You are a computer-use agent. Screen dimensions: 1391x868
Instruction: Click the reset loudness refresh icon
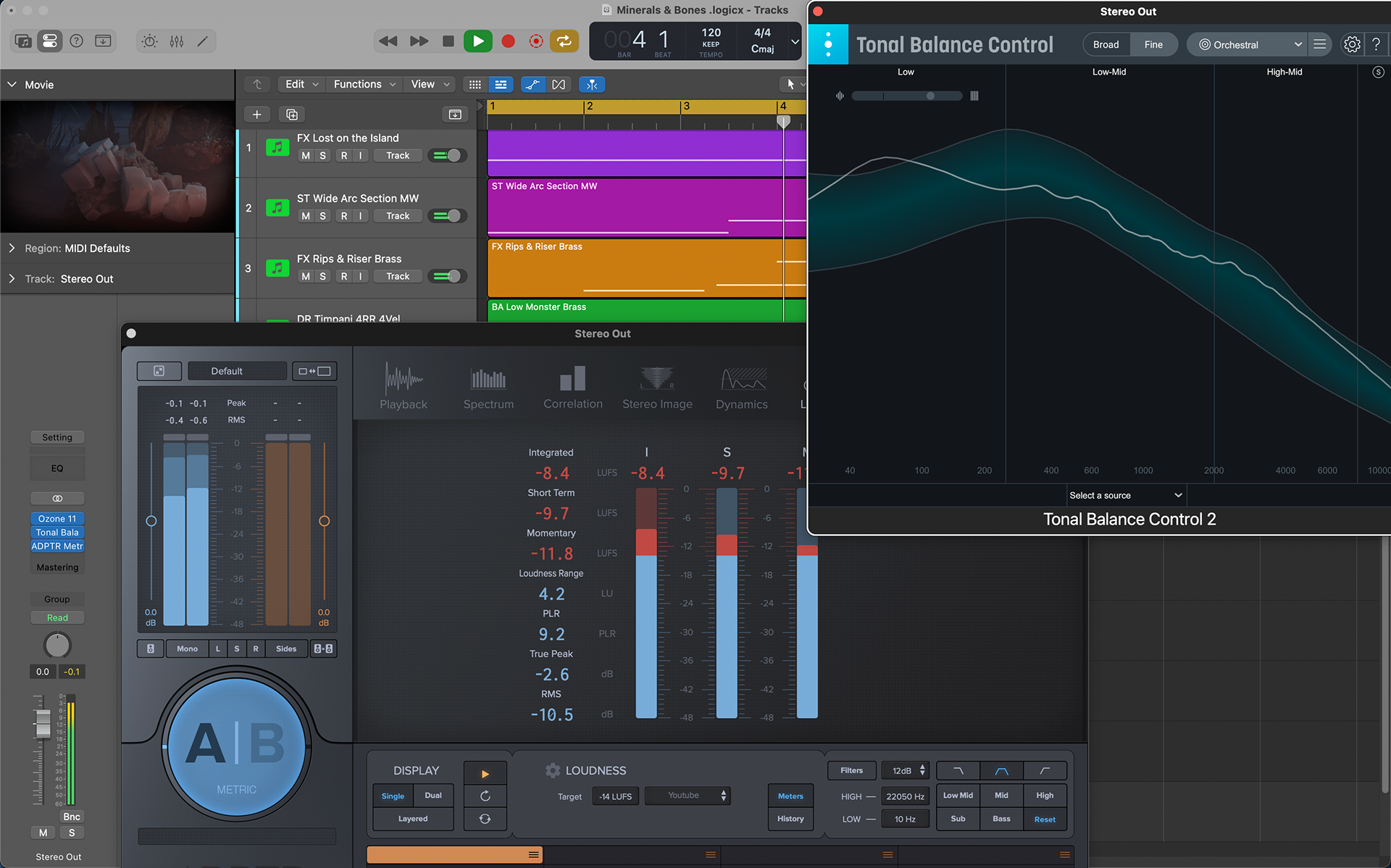pos(485,796)
